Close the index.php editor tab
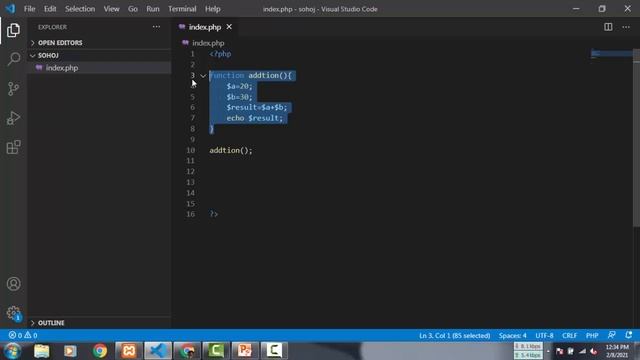Image resolution: width=640 pixels, height=360 pixels. tap(229, 27)
